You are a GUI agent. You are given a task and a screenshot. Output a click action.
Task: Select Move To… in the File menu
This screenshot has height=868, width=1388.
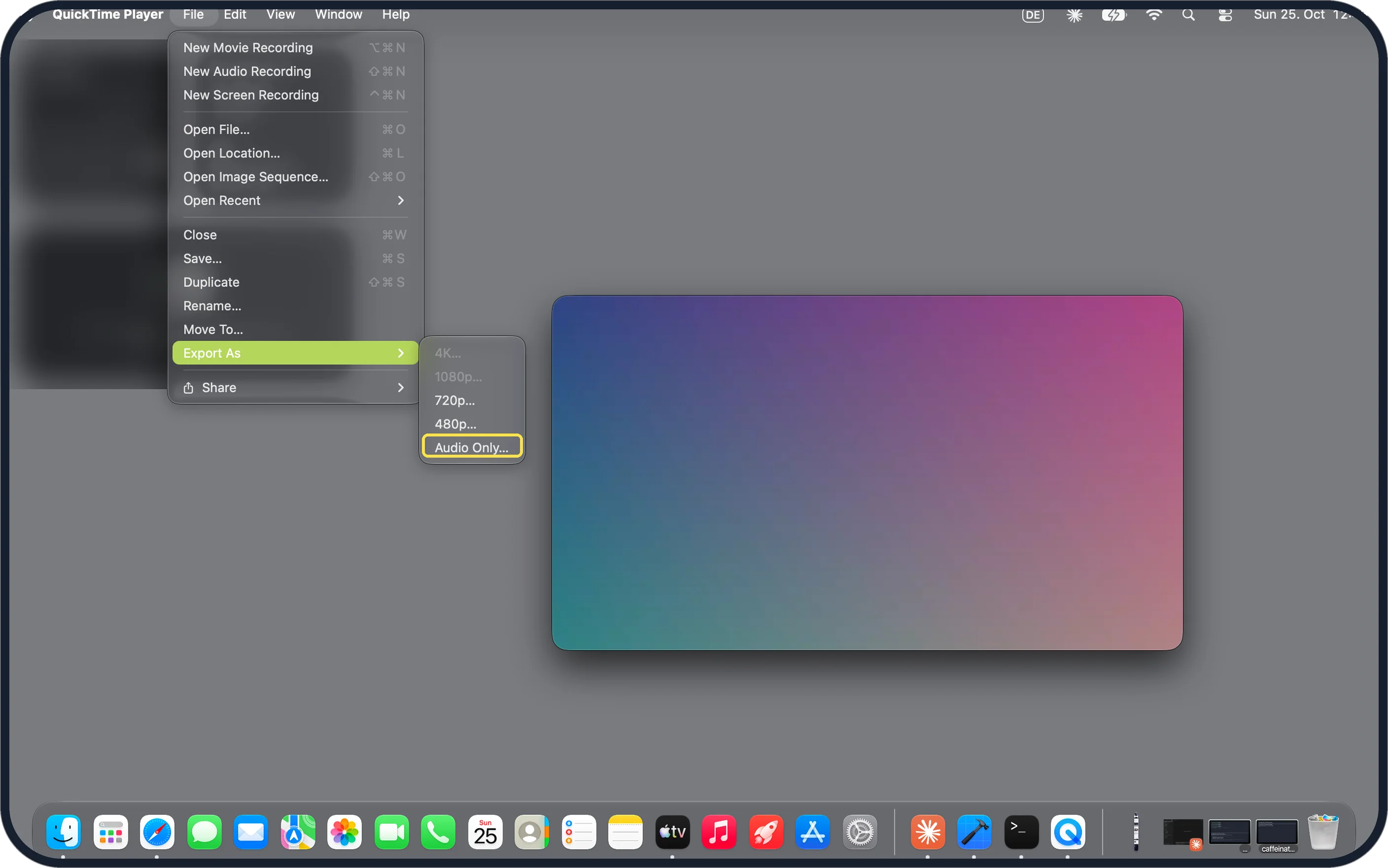[x=295, y=329]
